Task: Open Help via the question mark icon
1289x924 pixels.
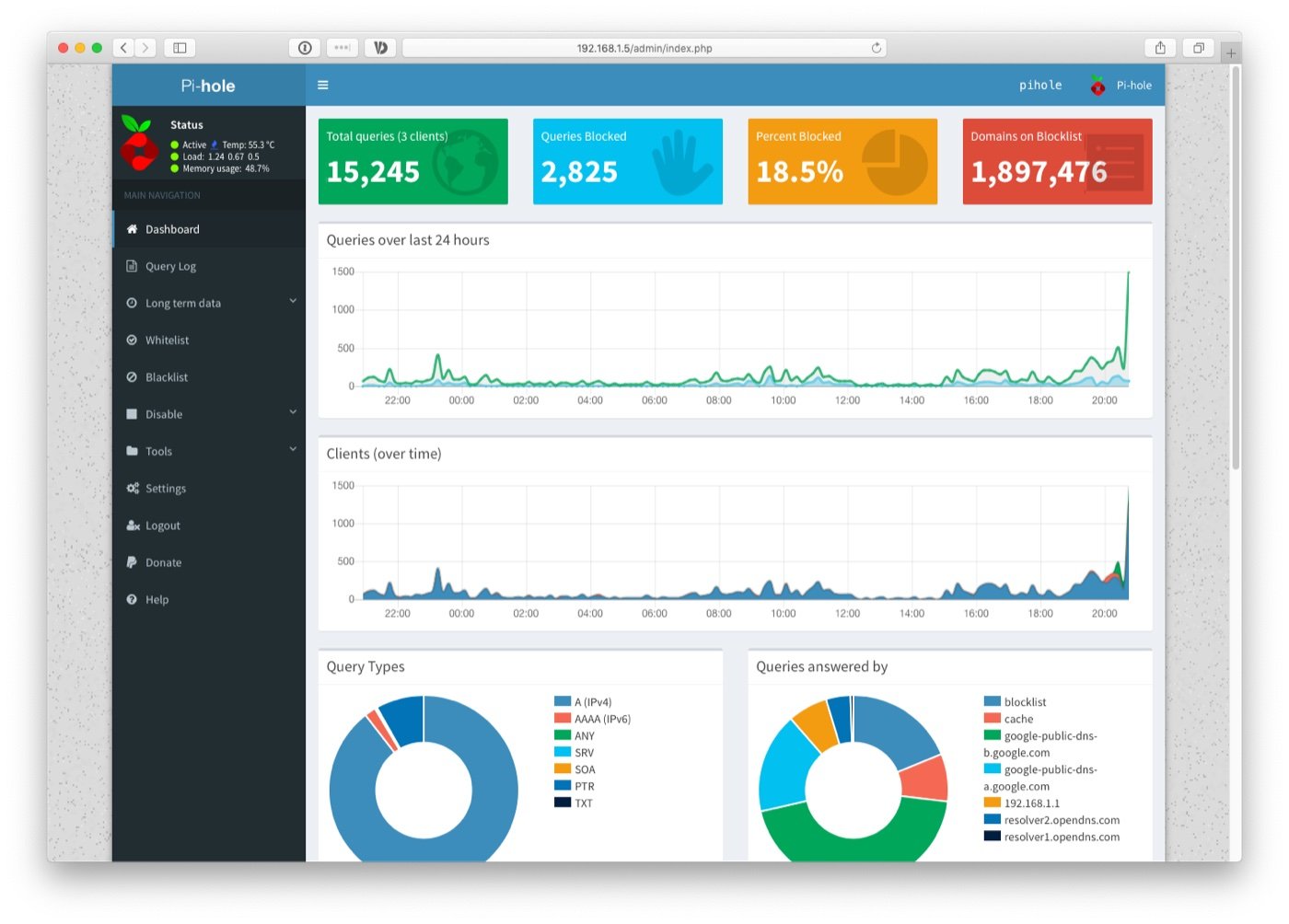Action: [x=132, y=599]
